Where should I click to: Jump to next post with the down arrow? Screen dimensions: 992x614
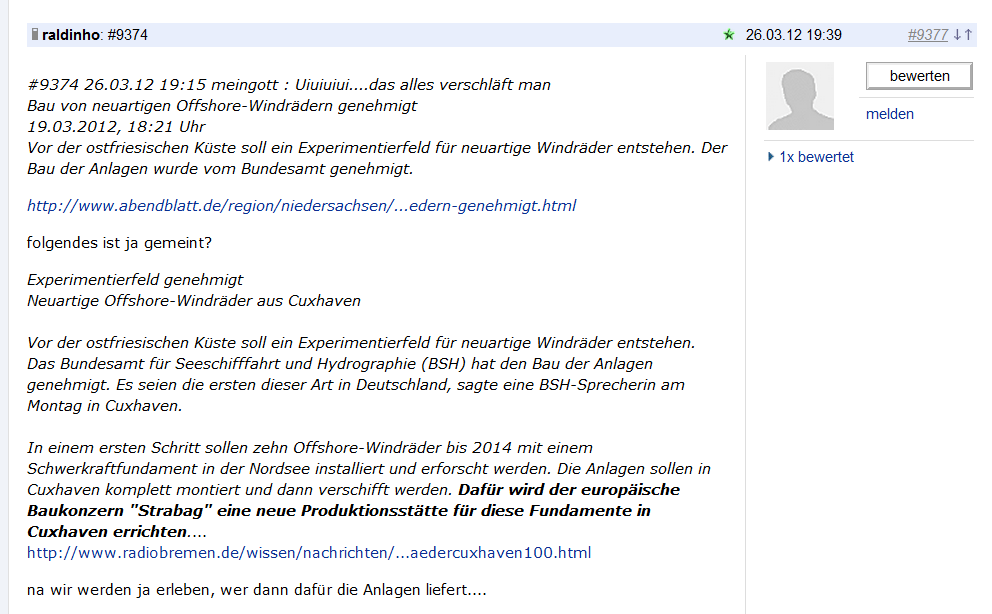click(957, 34)
